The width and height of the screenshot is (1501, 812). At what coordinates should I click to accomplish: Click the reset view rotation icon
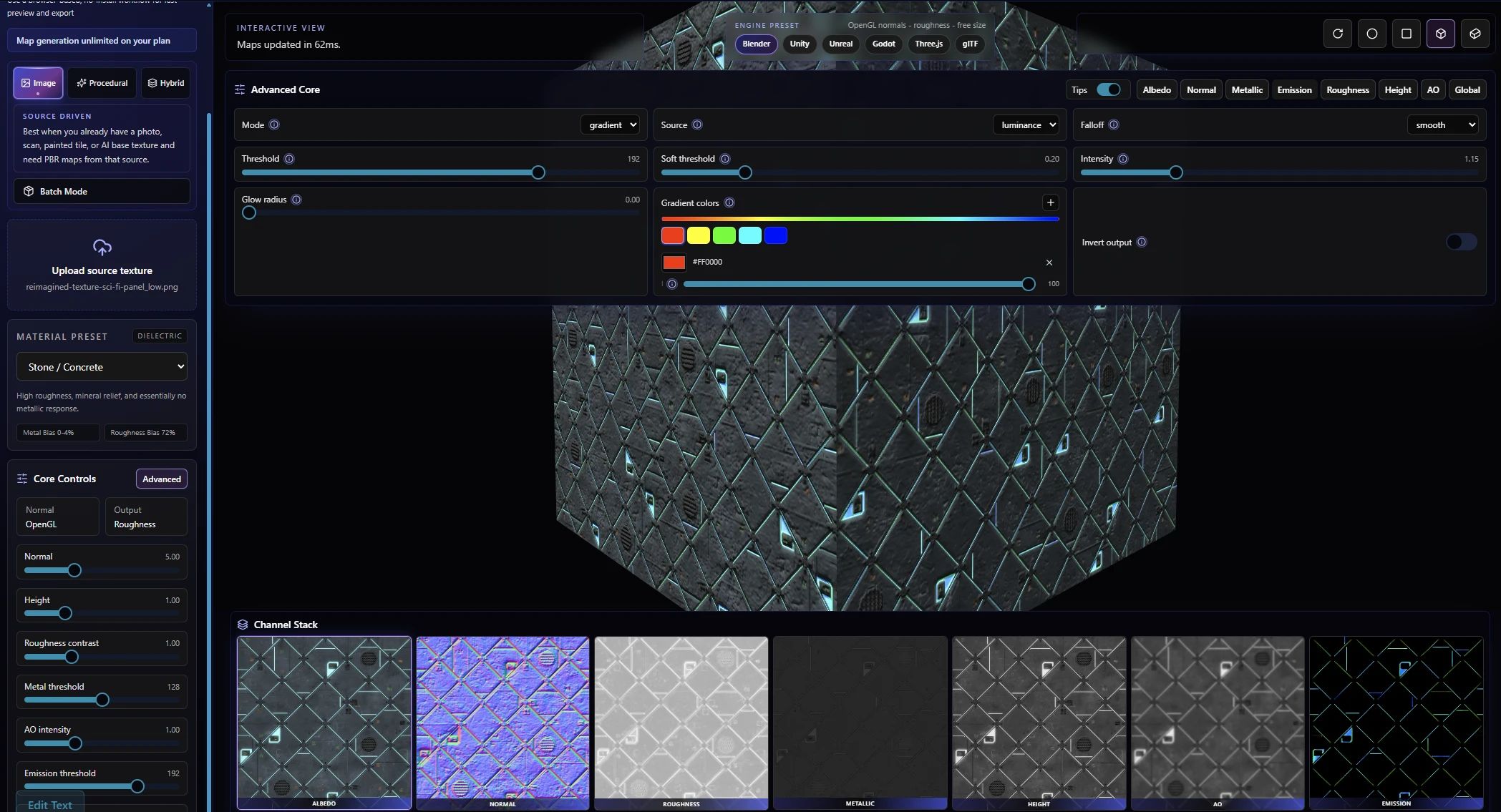coord(1337,34)
